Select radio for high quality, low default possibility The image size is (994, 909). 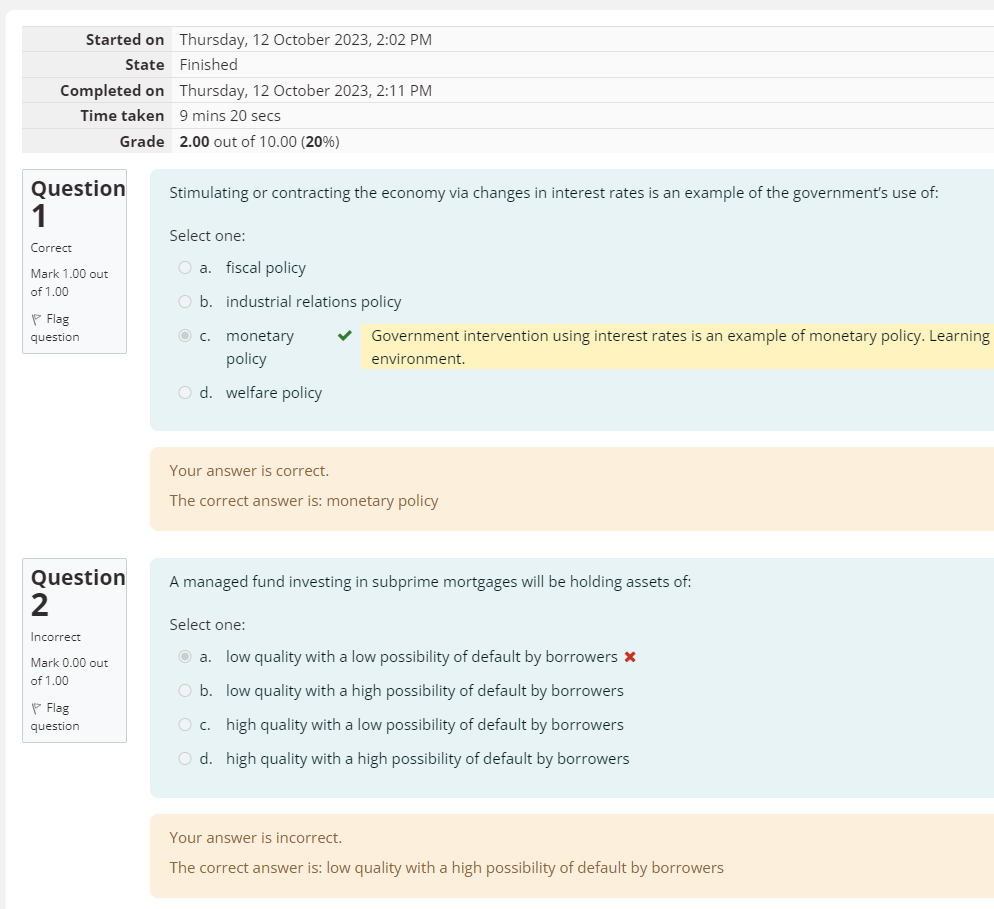[184, 725]
